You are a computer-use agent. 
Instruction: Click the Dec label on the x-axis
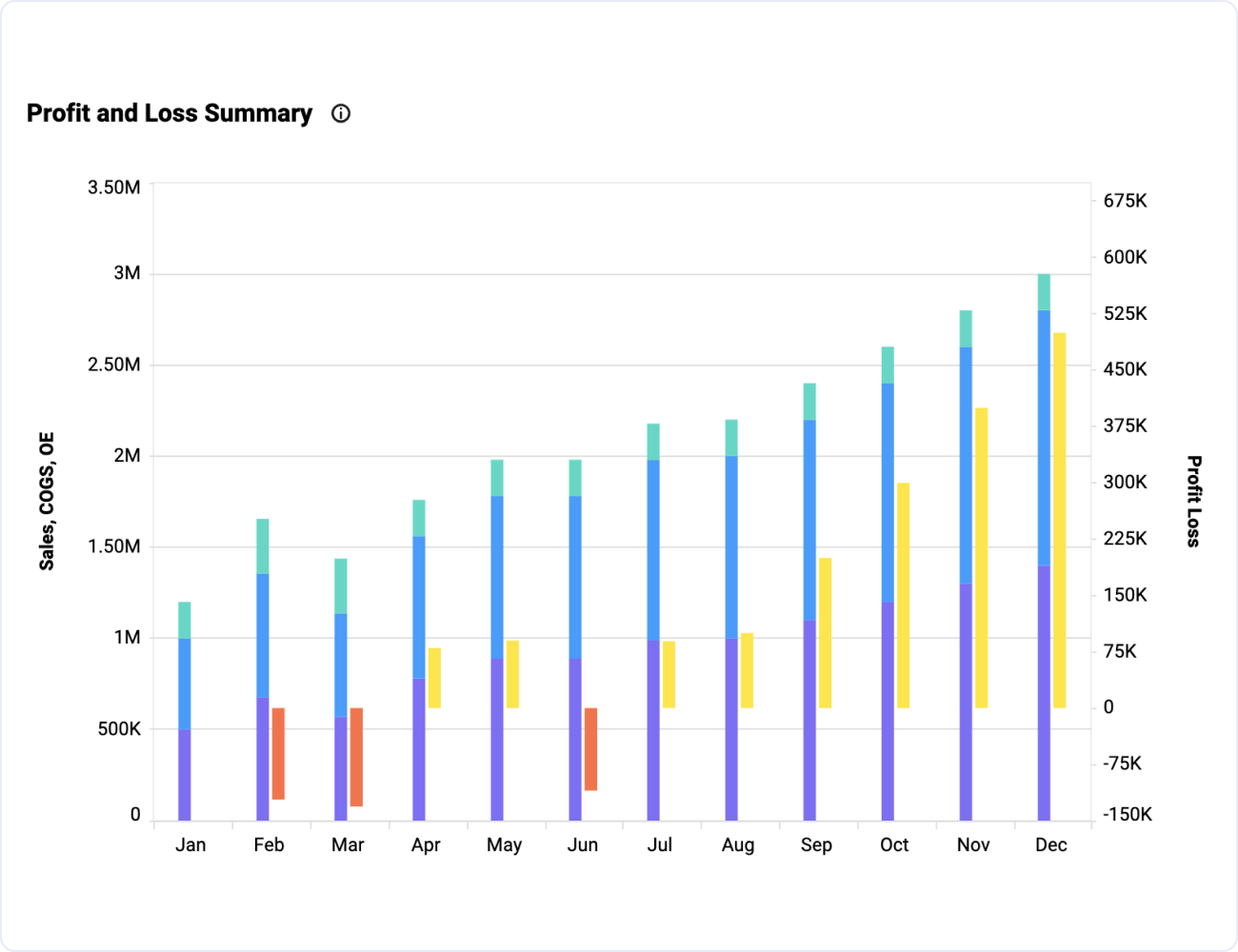1050,844
